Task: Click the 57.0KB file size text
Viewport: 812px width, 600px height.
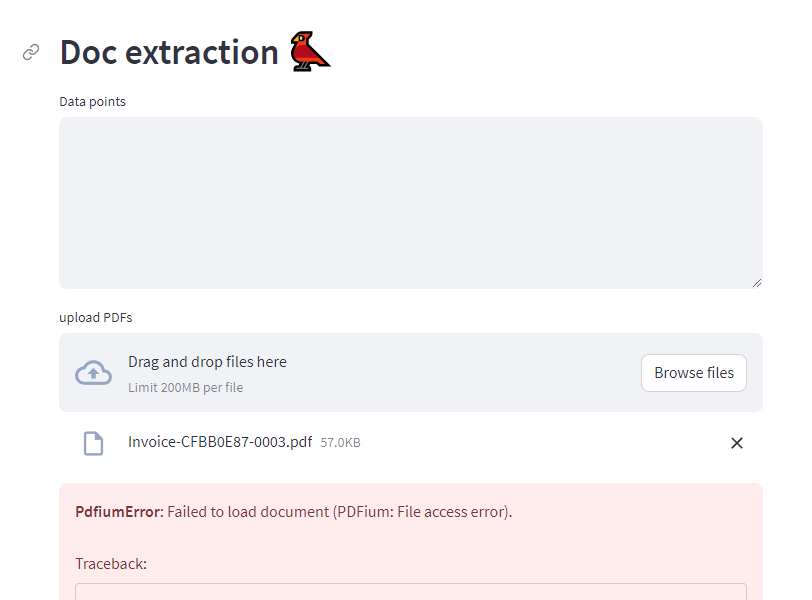Action: click(x=338, y=442)
